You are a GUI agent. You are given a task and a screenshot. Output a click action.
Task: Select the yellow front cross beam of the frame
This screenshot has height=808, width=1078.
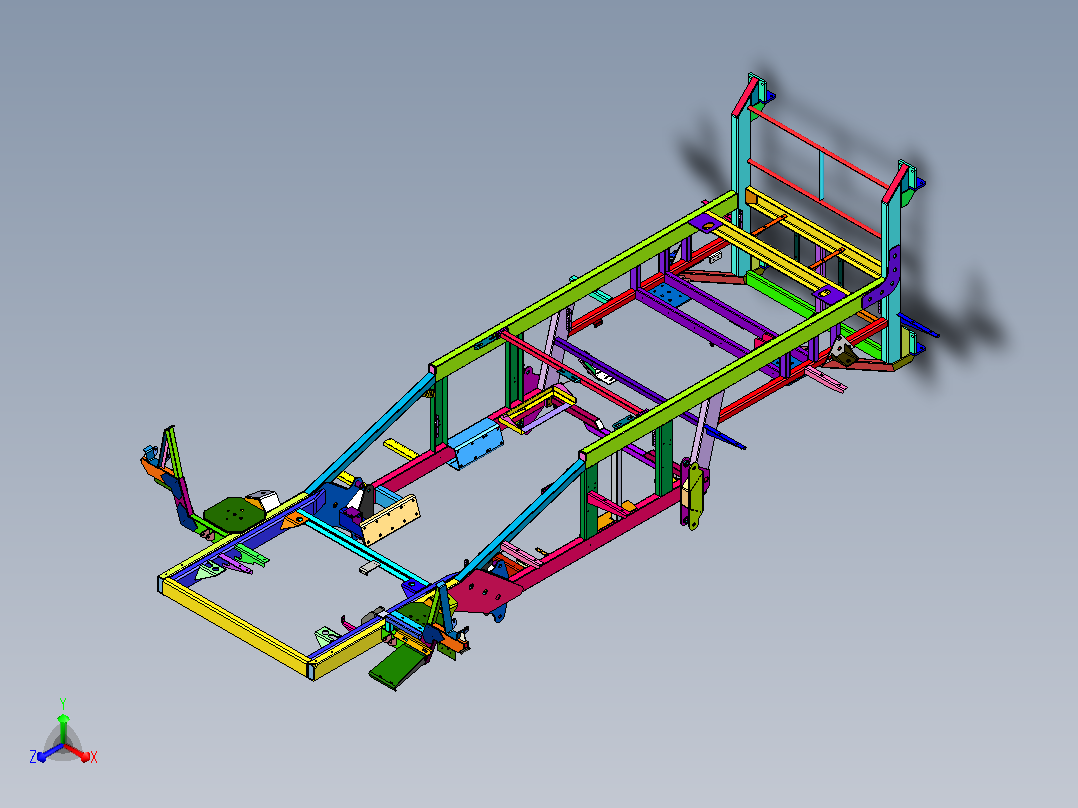click(234, 626)
